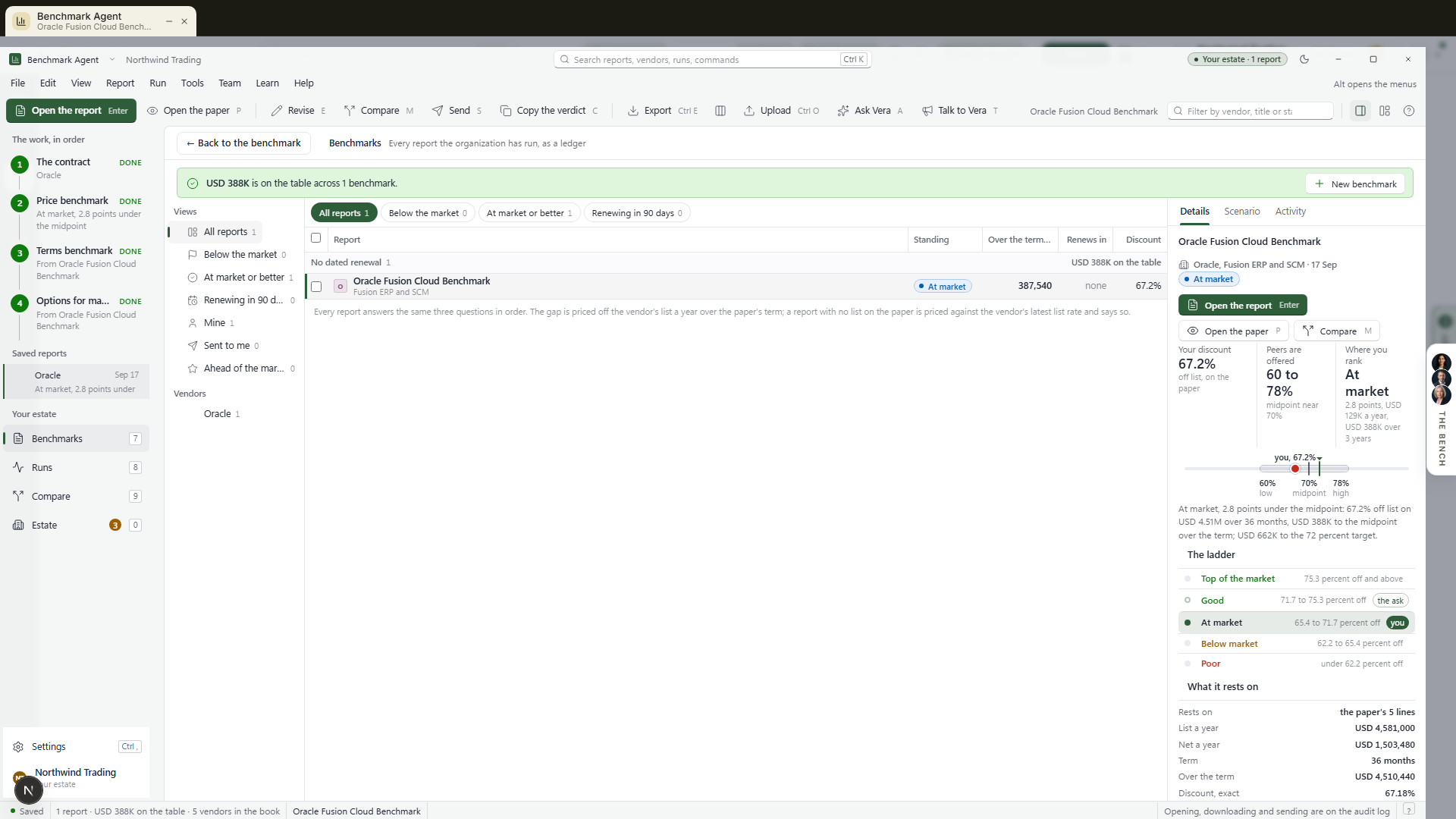Switch to the Scenario tab
The width and height of the screenshot is (1456, 819).
tap(1241, 212)
